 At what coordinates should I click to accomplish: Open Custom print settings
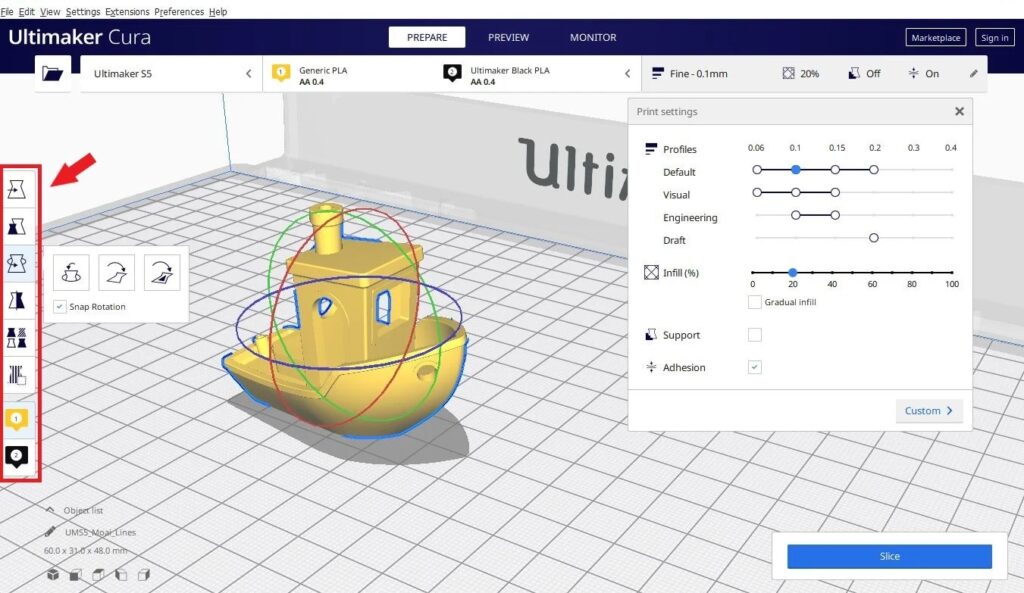pos(929,411)
